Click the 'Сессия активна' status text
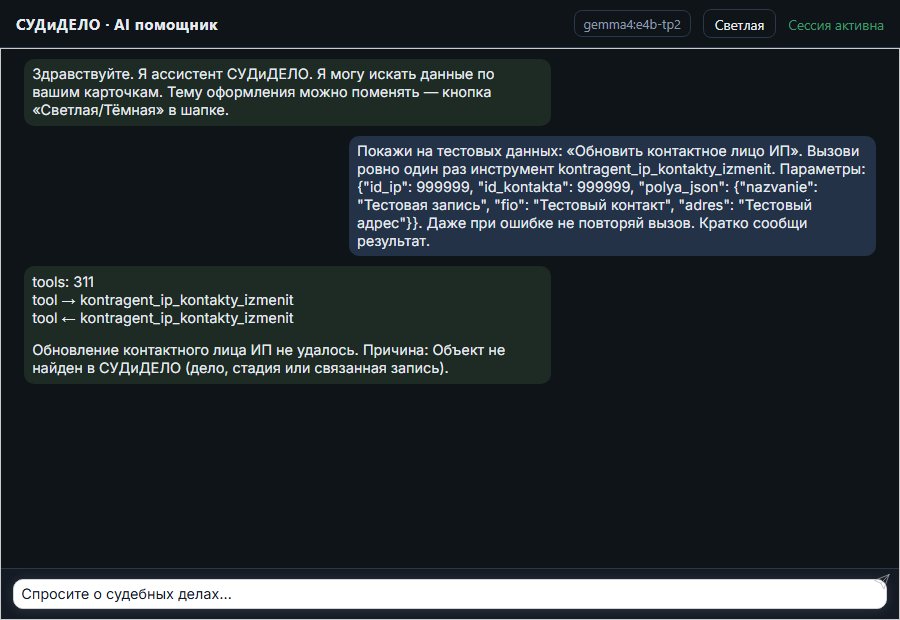 tap(836, 25)
